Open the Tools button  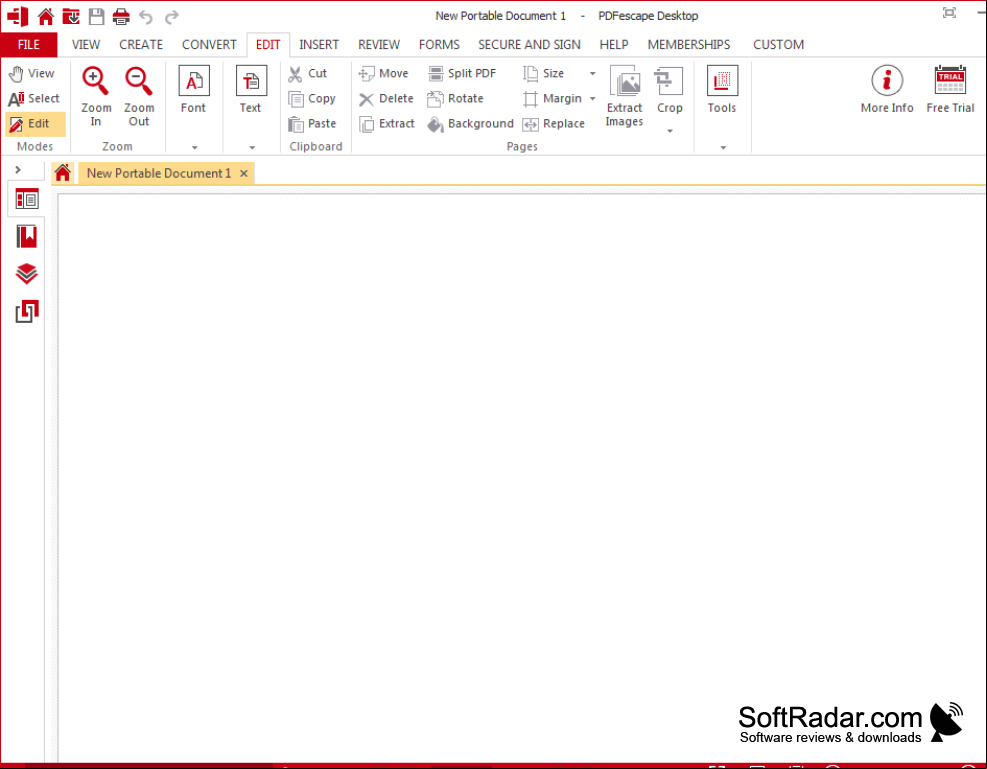722,90
